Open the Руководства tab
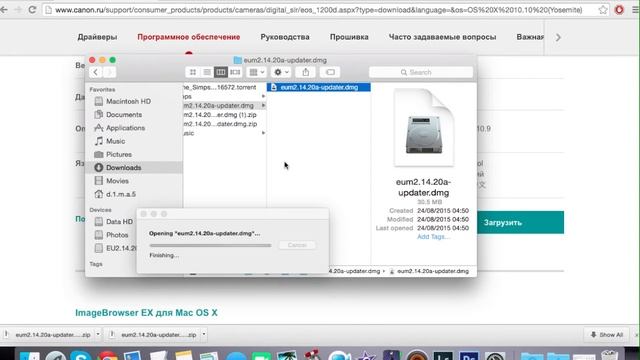640x360 pixels. pyautogui.click(x=285, y=37)
